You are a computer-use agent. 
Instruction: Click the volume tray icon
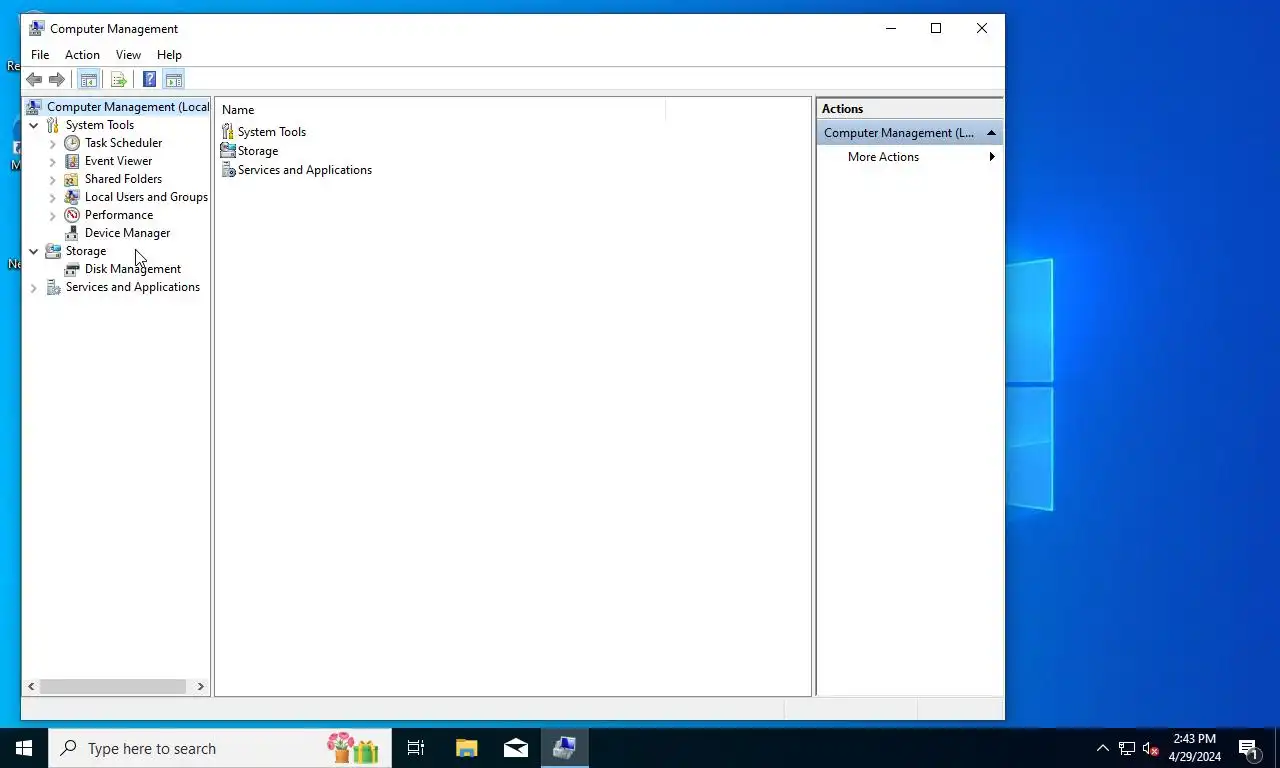[x=1151, y=748]
